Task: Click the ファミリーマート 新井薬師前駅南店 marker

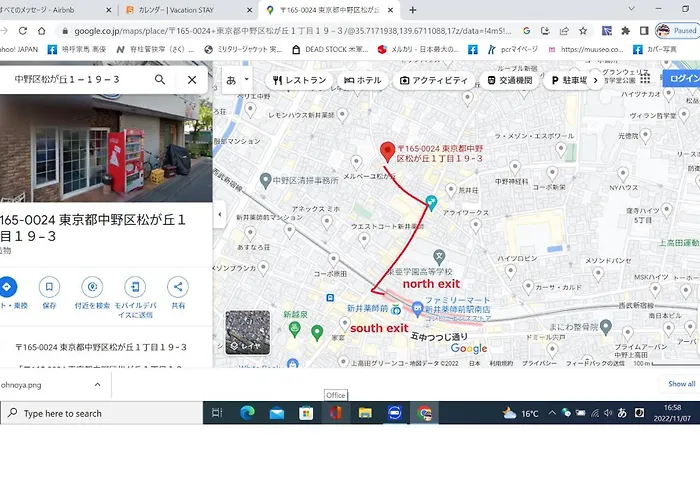Action: 417,308
